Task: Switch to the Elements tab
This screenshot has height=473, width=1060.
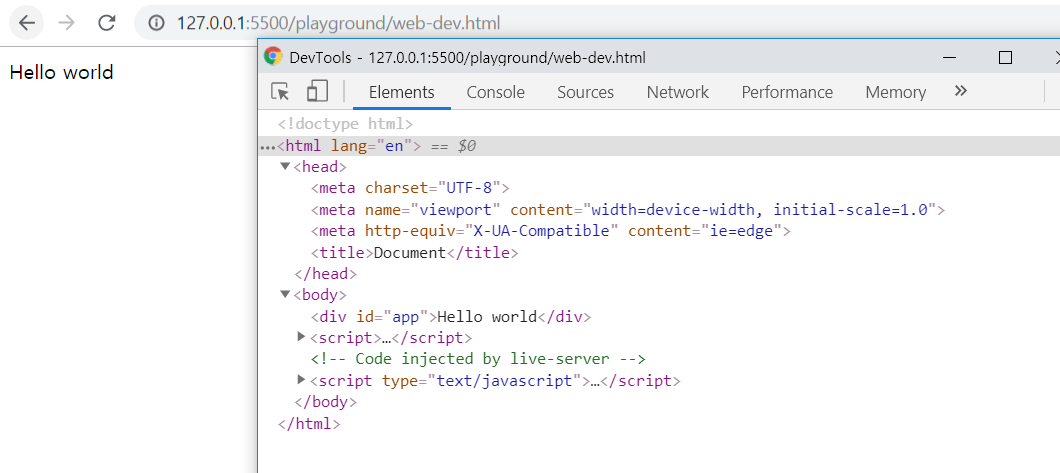Action: pos(402,93)
